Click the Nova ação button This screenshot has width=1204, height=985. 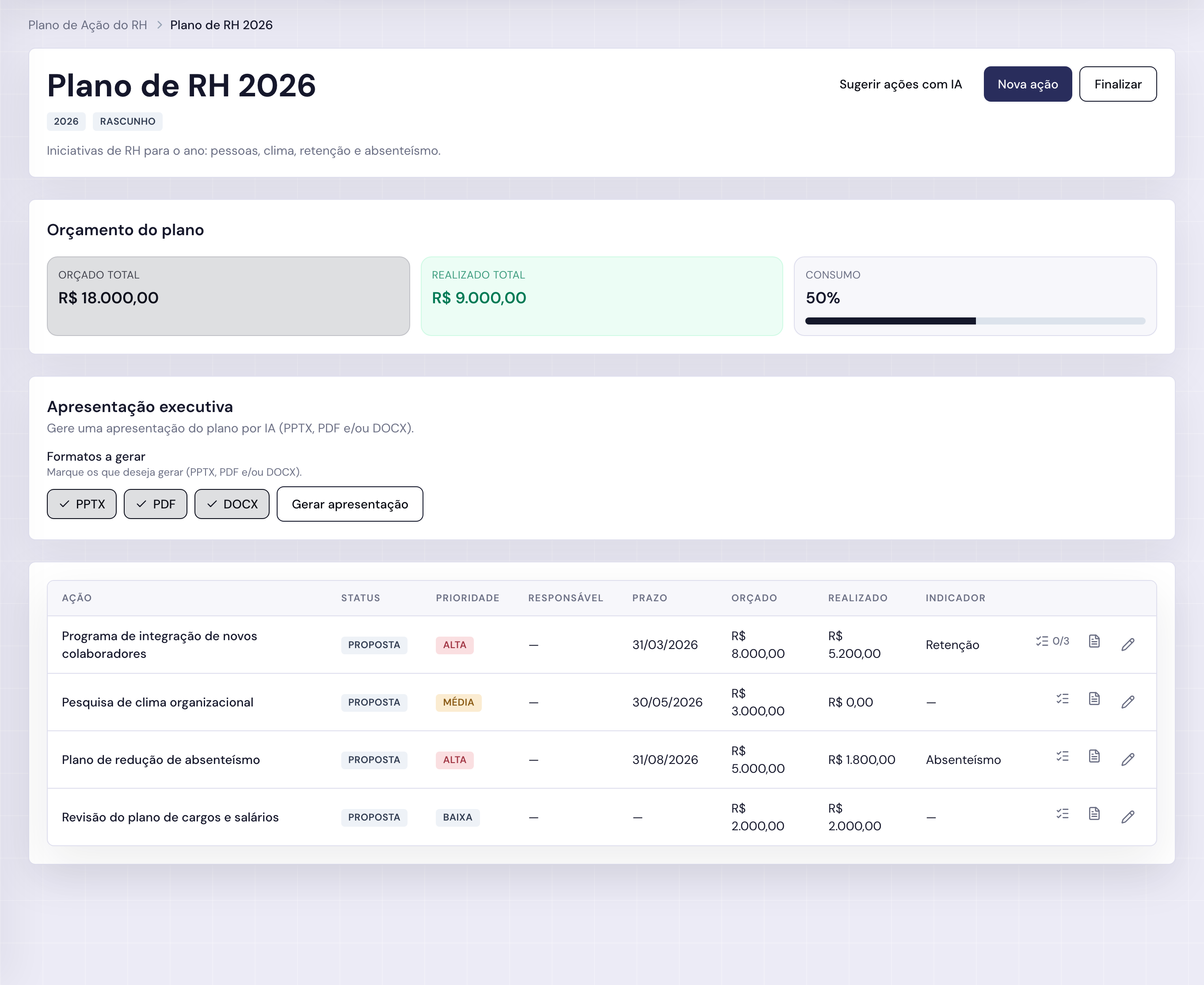click(x=1028, y=84)
